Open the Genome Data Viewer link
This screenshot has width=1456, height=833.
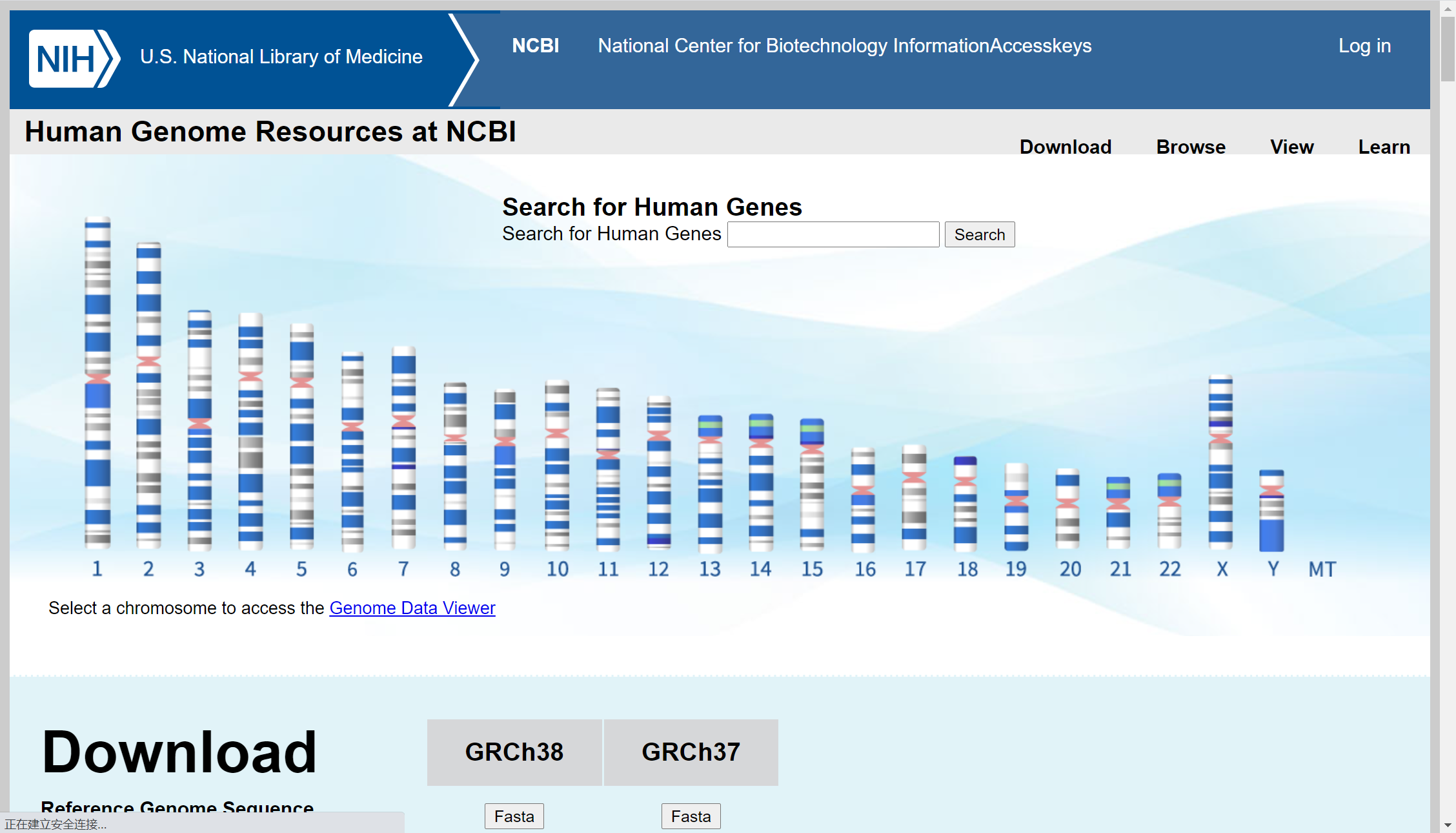412,608
